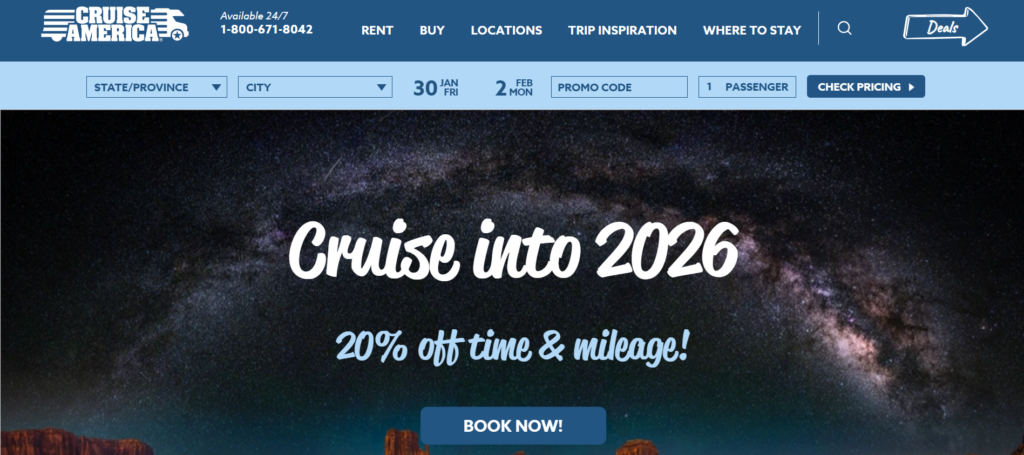Open the City selection box
The width and height of the screenshot is (1024, 455).
pos(315,87)
